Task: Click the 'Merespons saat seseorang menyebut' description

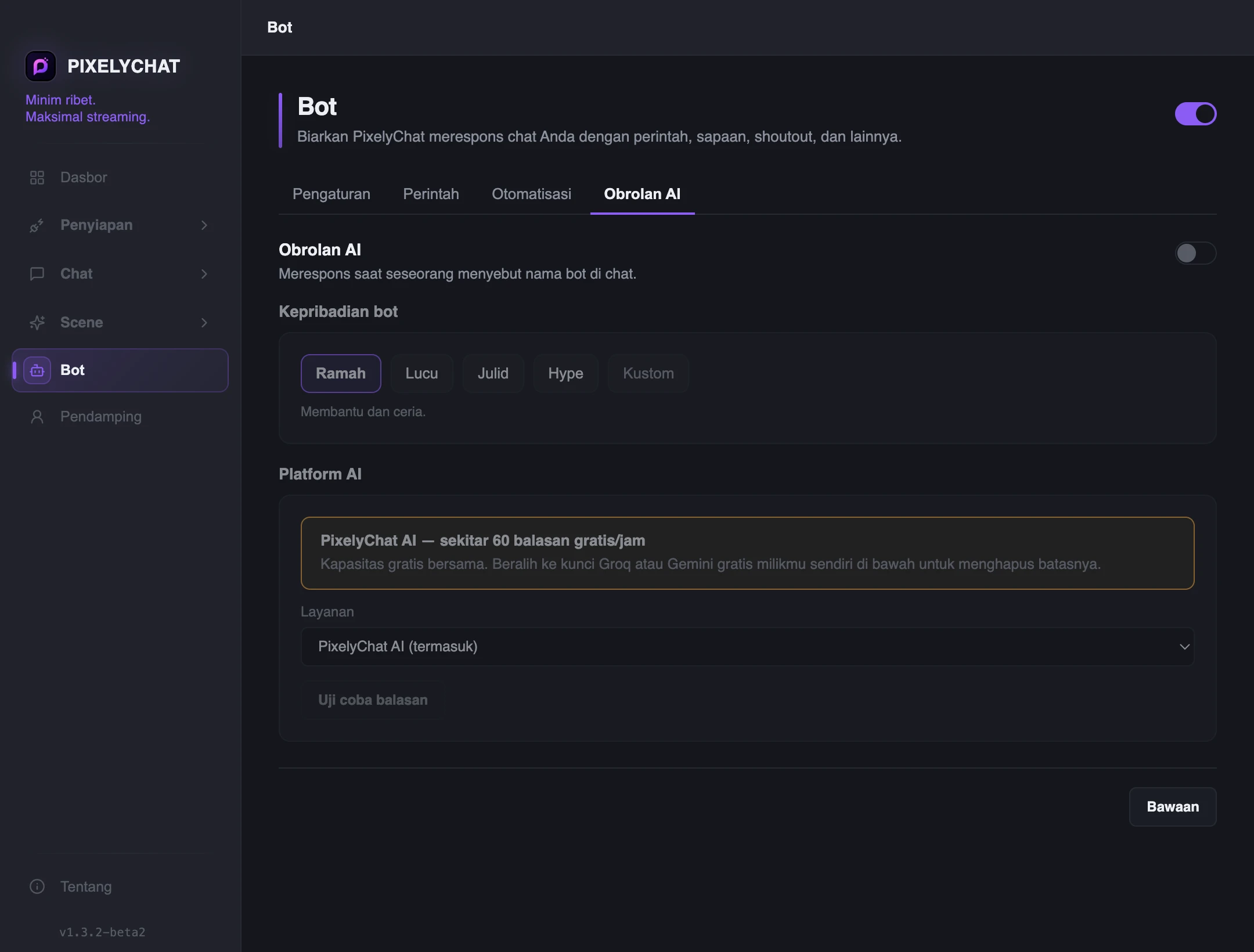Action: tap(457, 274)
